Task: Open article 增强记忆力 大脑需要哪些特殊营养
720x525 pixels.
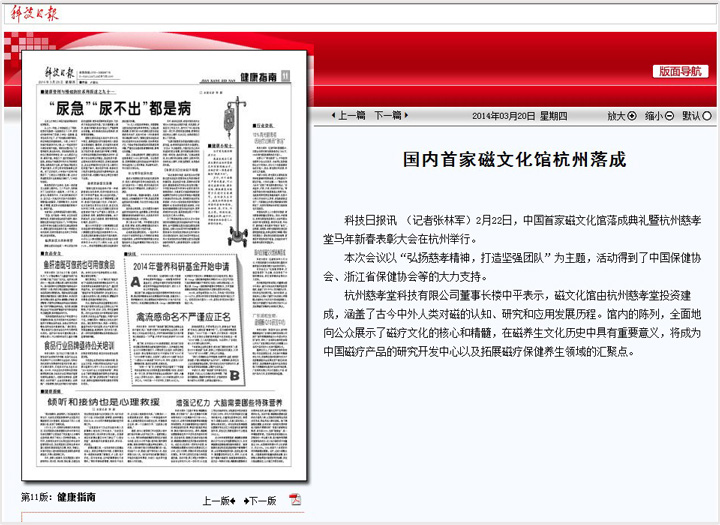Action: pos(229,403)
